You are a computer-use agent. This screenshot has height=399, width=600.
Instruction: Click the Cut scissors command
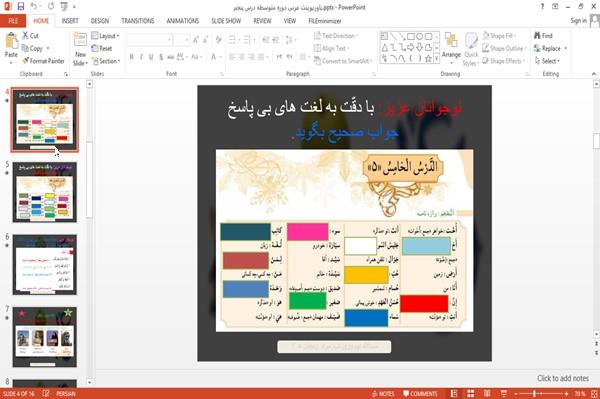pyautogui.click(x=30, y=36)
